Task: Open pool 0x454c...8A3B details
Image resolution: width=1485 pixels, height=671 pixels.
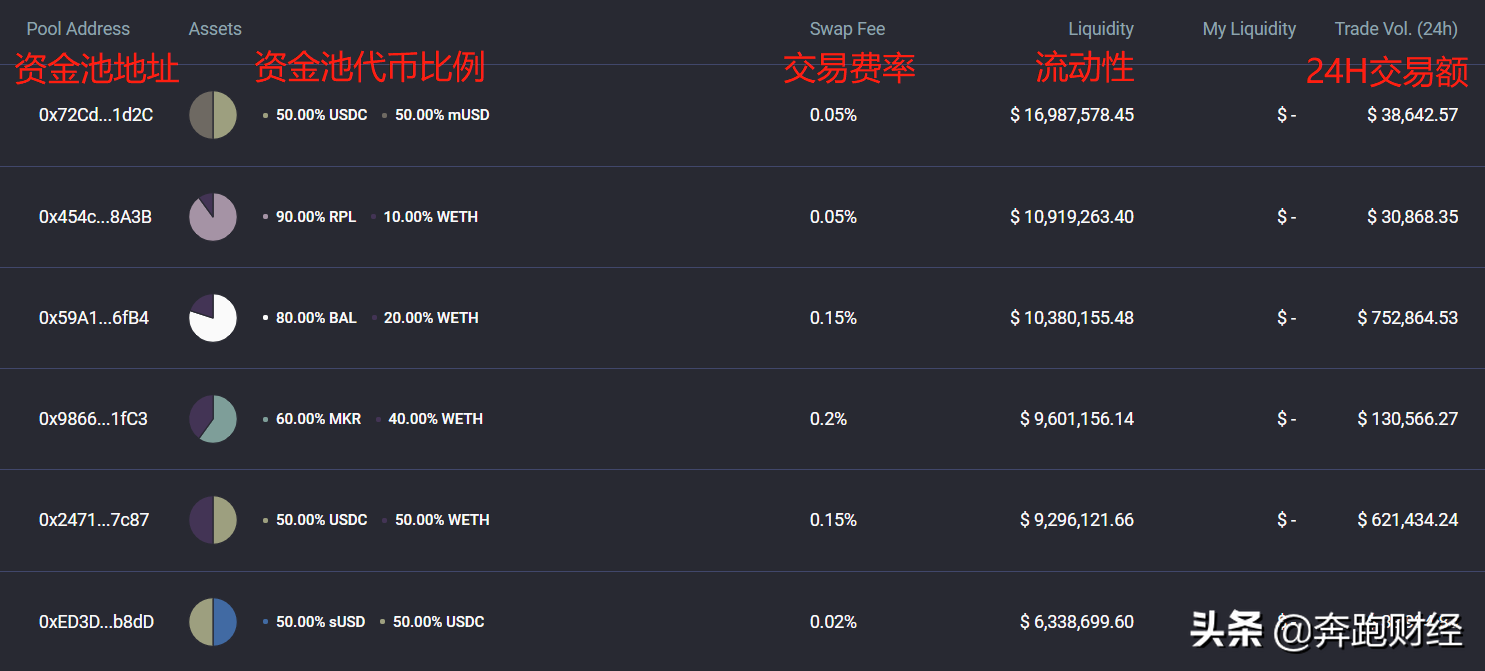Action: tap(95, 216)
